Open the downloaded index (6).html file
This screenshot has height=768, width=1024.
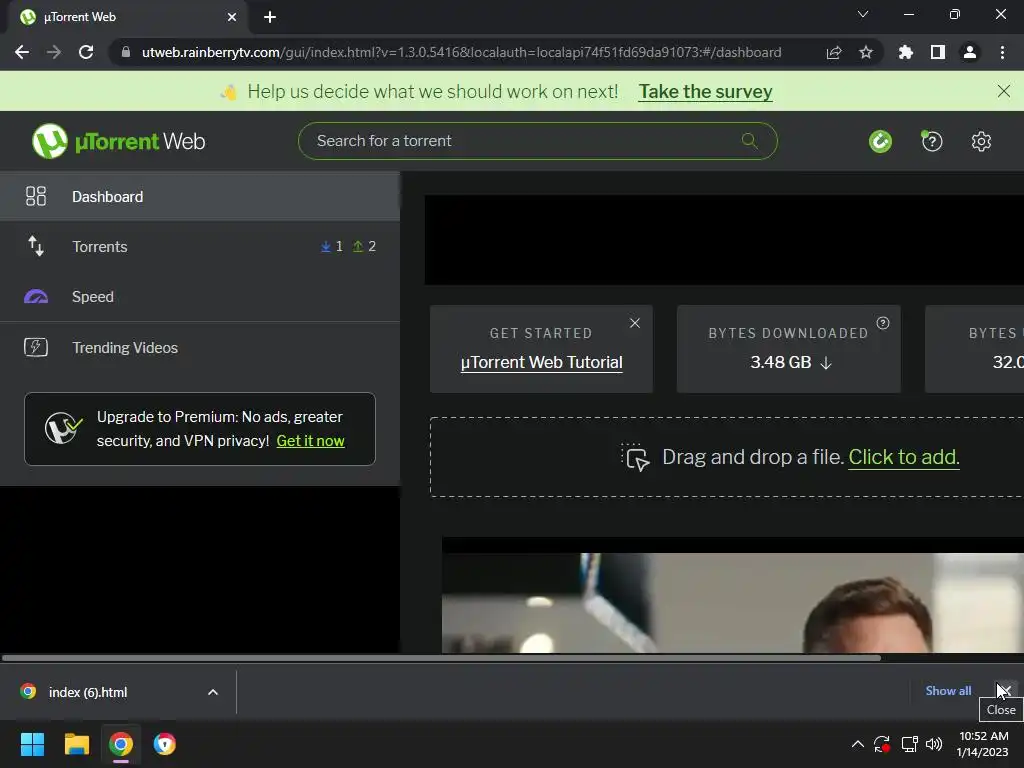pyautogui.click(x=88, y=692)
